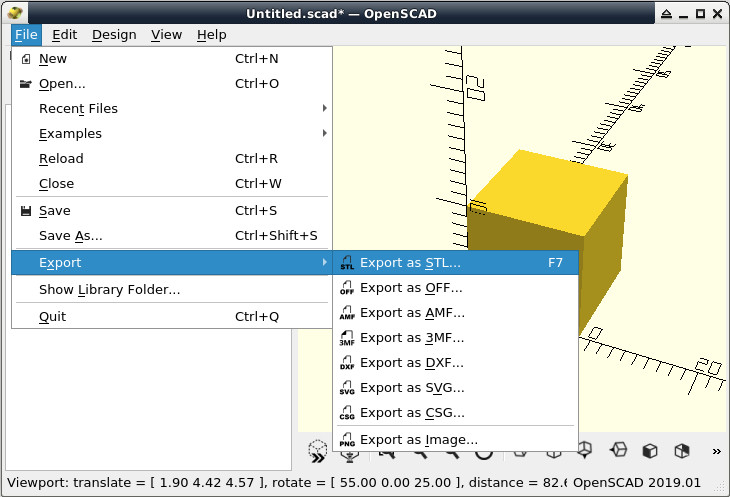Click the window title Untitled.scad* — OpenSCAD
Image resolution: width=730 pixels, height=497 pixels.
coord(341,13)
